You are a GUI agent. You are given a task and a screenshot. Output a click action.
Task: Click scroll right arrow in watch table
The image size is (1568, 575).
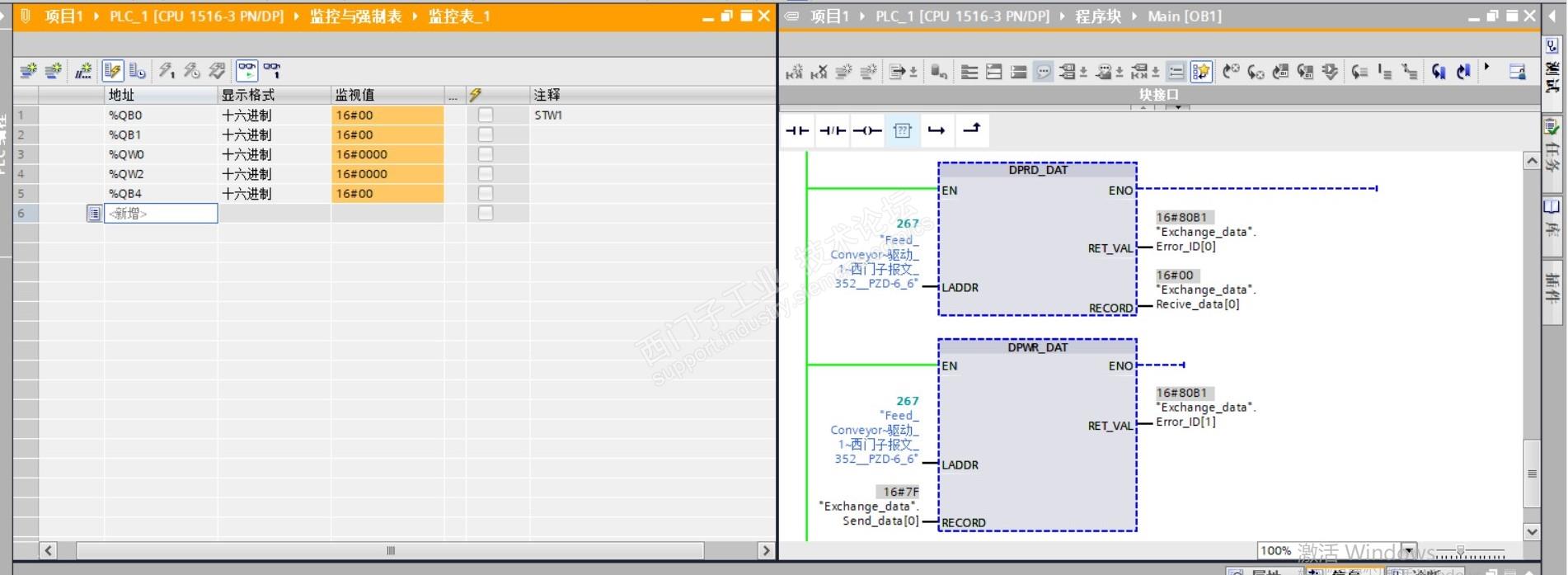coord(766,551)
